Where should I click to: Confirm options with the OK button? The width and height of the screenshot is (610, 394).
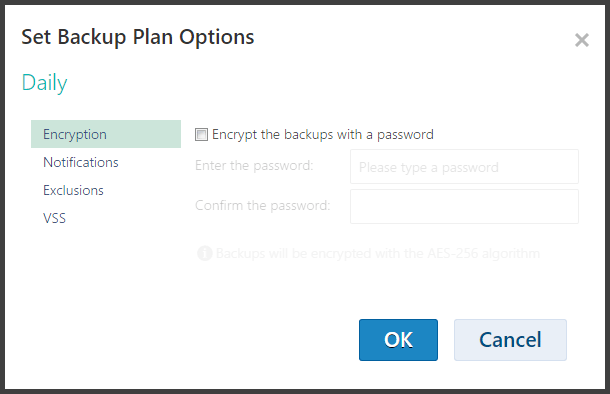tap(398, 340)
